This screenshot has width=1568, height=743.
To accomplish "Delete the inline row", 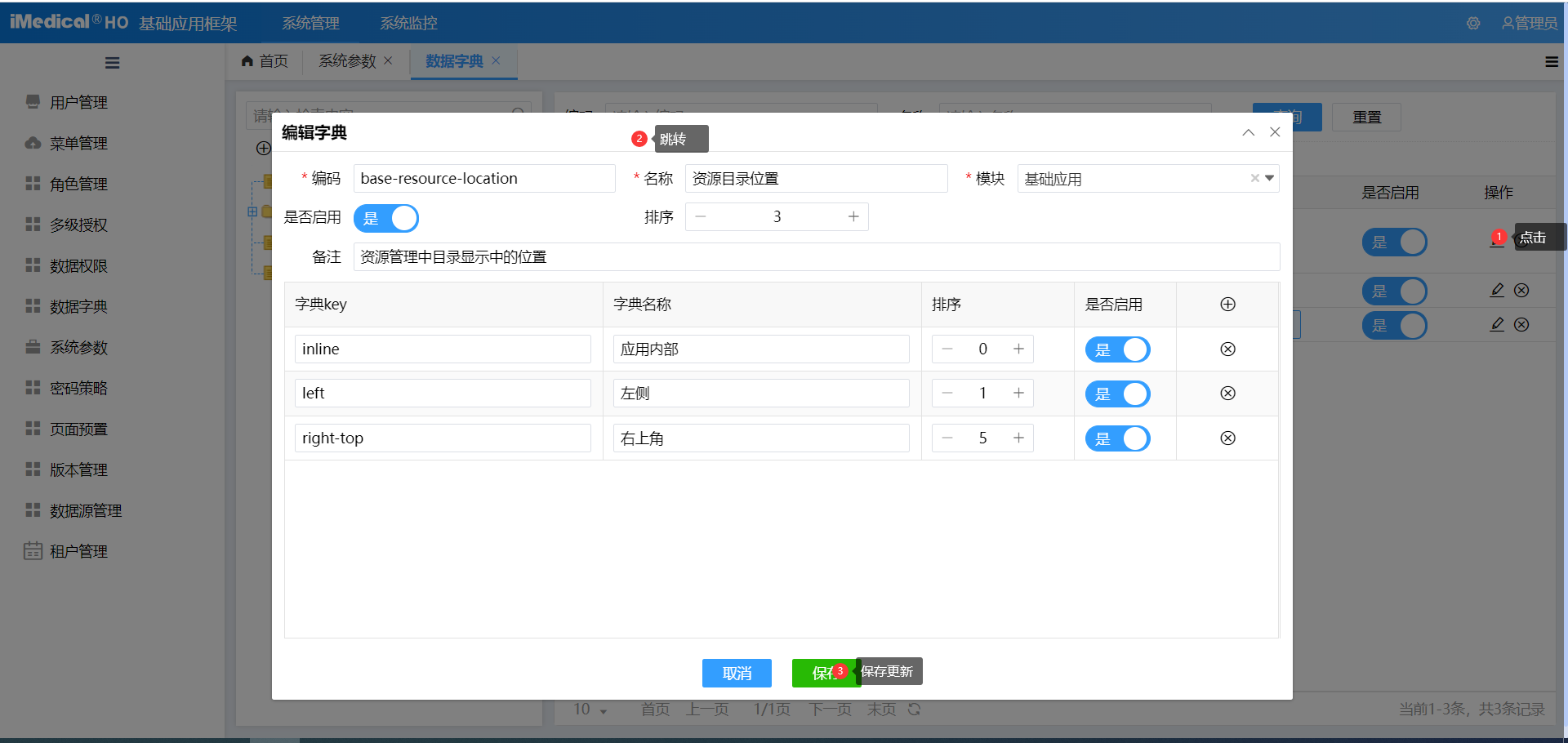I will point(1227,349).
